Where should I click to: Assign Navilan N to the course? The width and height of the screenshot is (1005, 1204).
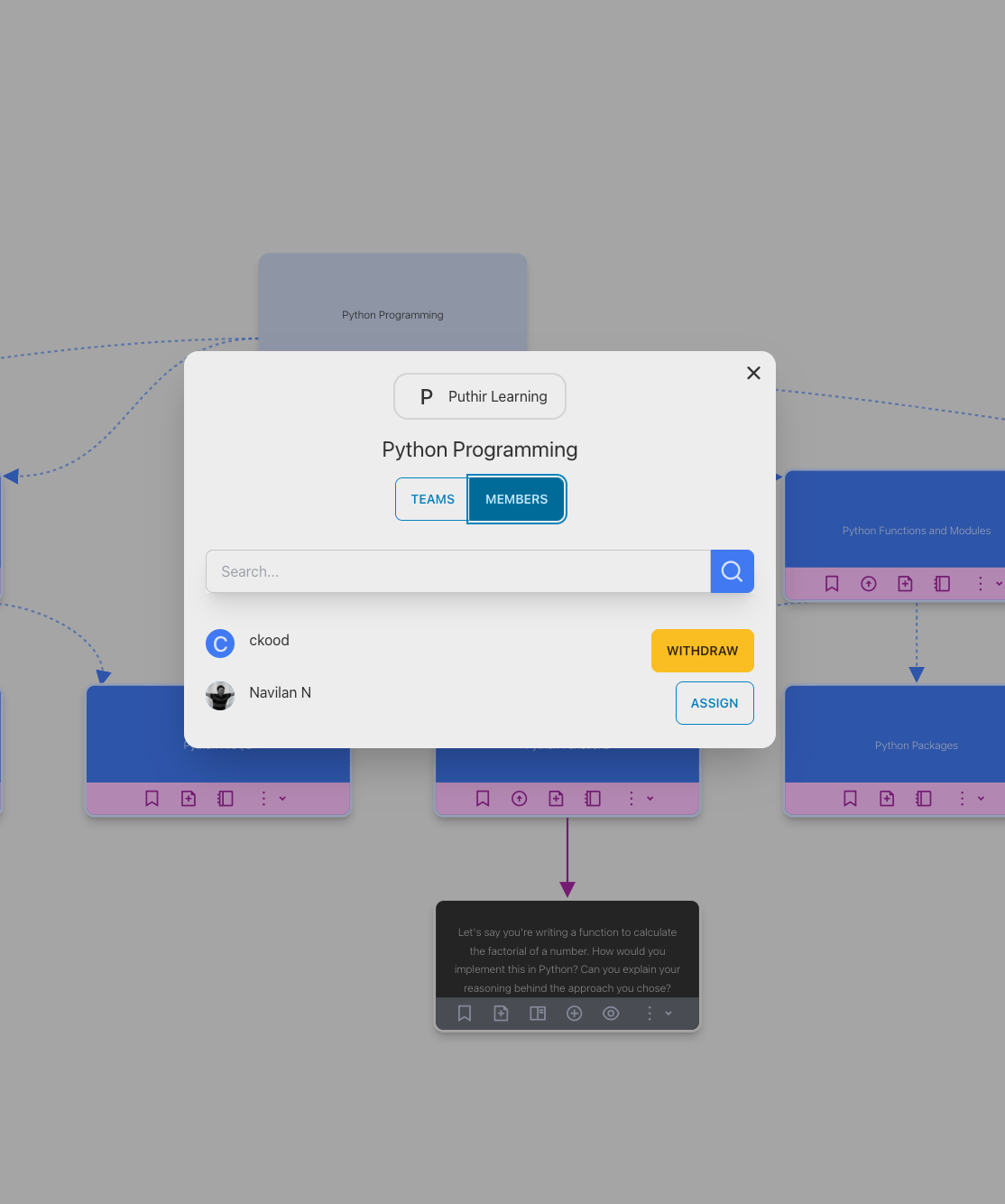tap(714, 703)
